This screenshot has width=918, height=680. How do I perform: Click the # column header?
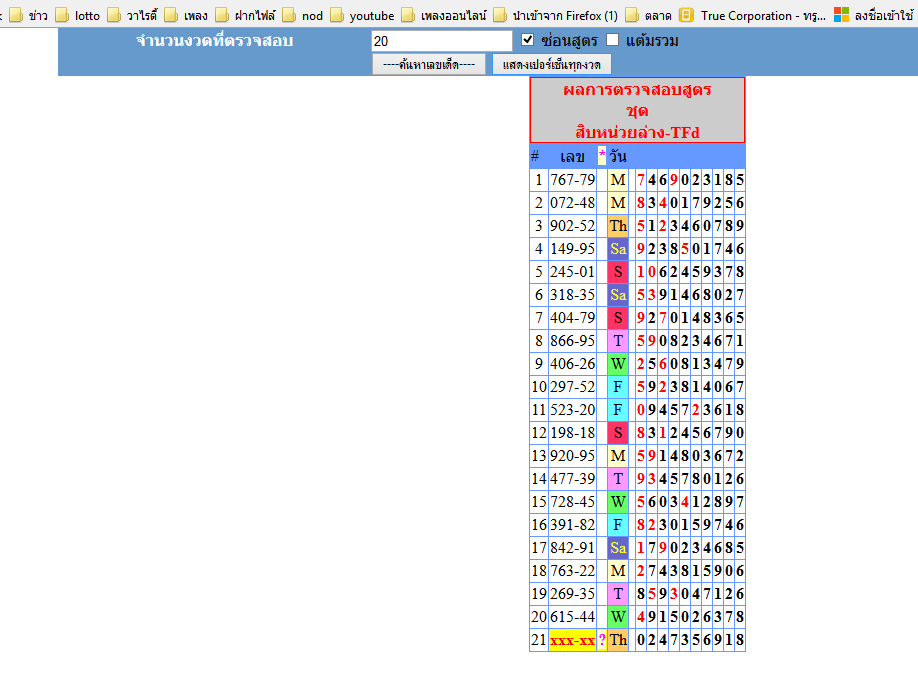coord(535,156)
